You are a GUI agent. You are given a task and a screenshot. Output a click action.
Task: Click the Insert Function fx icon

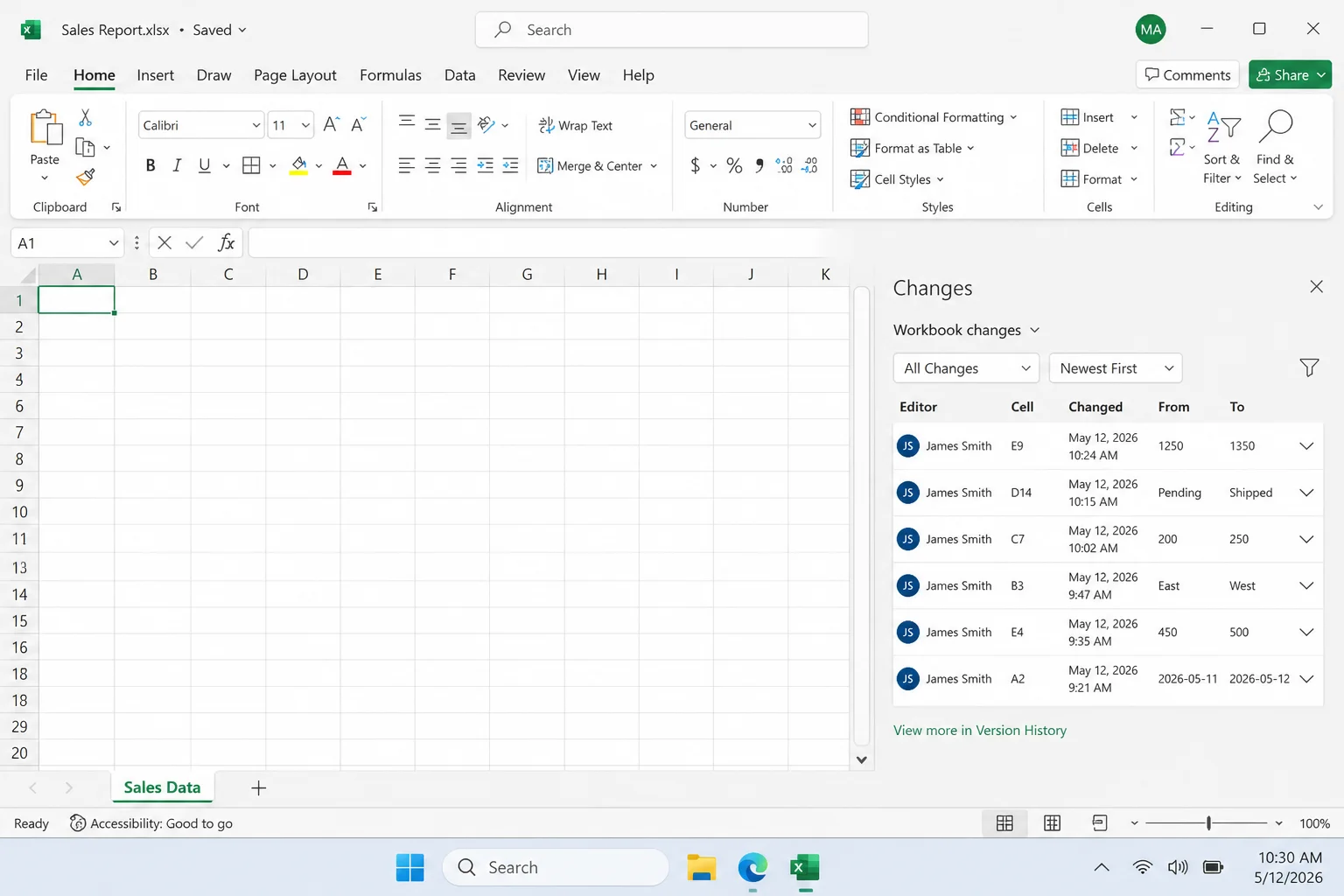pyautogui.click(x=227, y=242)
